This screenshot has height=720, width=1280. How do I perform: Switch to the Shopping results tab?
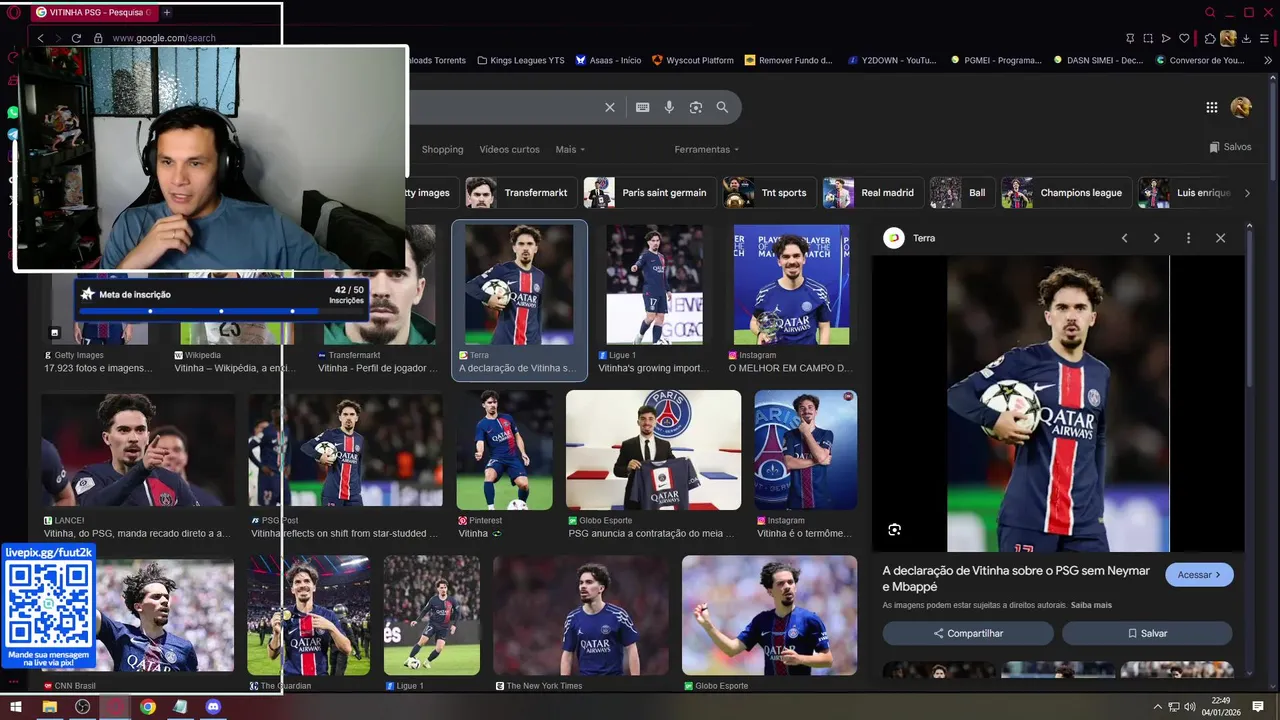[442, 149]
